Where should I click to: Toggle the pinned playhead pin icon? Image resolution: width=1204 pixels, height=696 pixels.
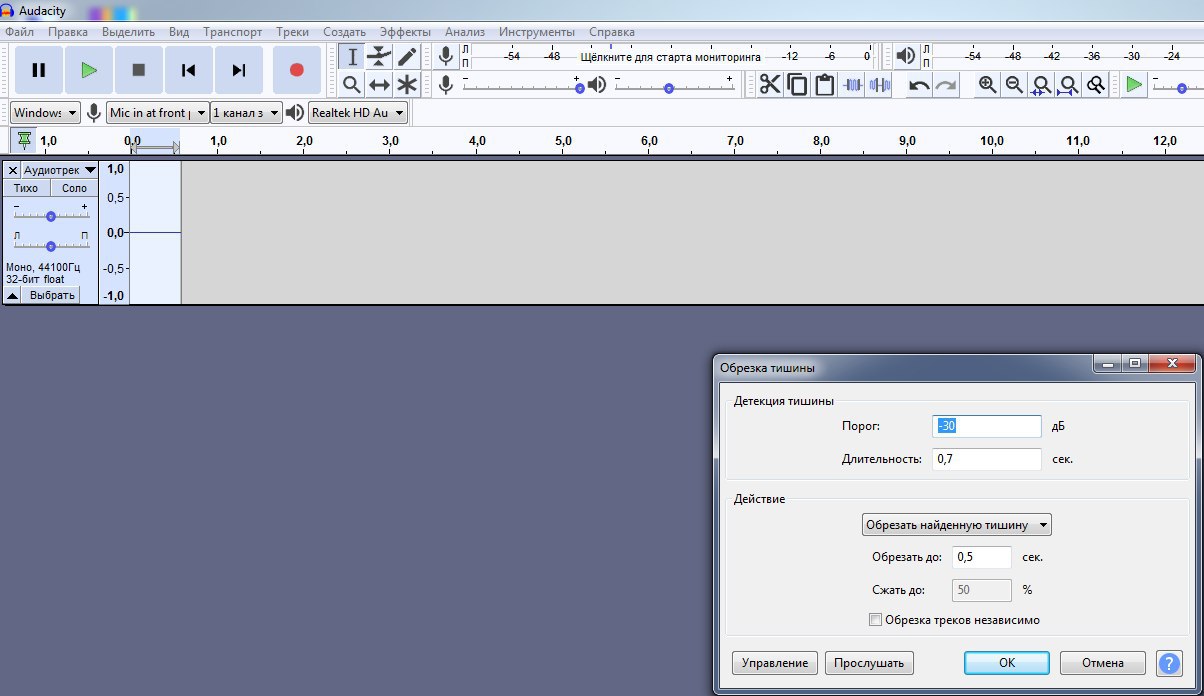point(24,140)
